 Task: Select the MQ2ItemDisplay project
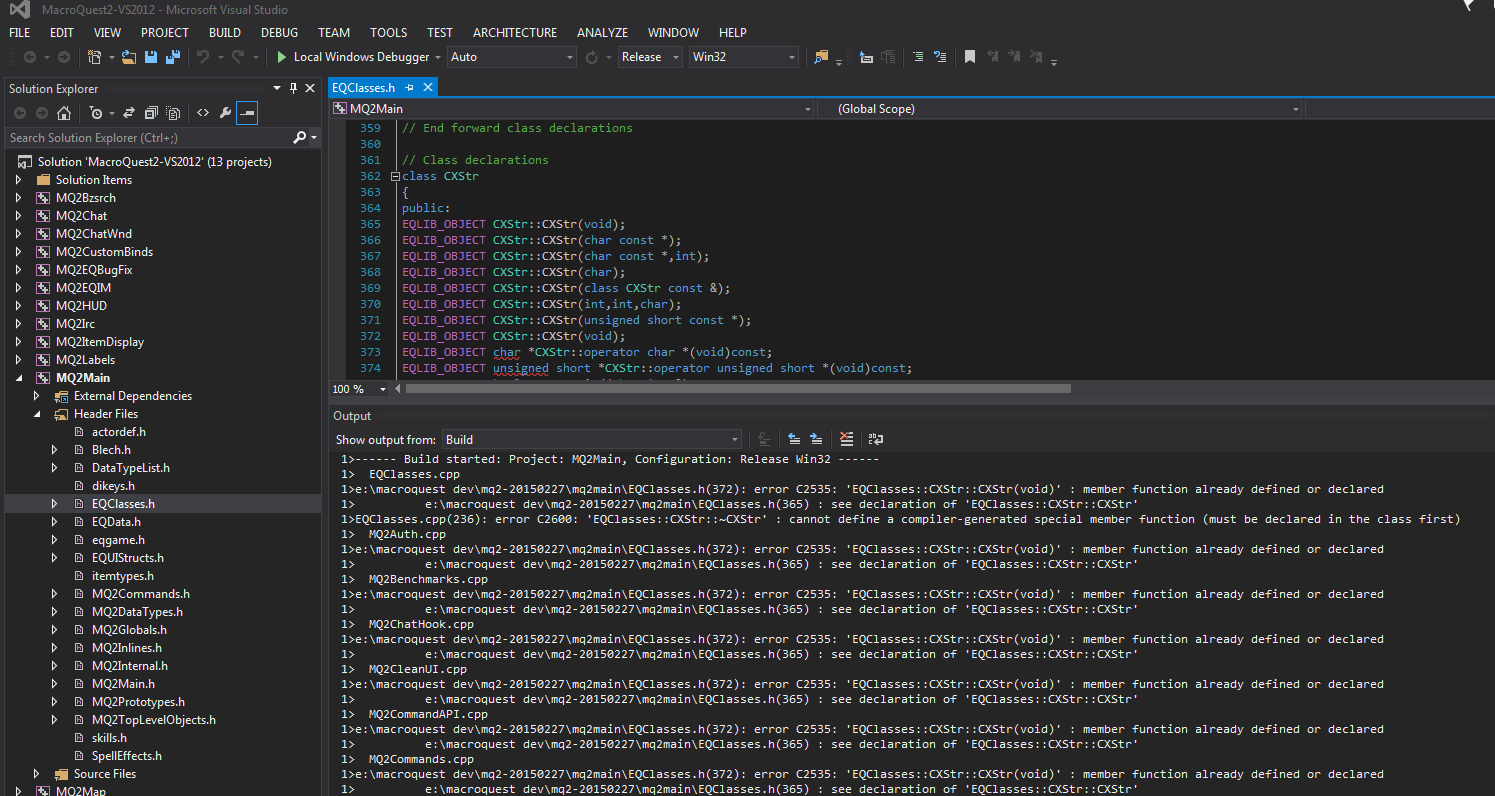pyautogui.click(x=100, y=342)
